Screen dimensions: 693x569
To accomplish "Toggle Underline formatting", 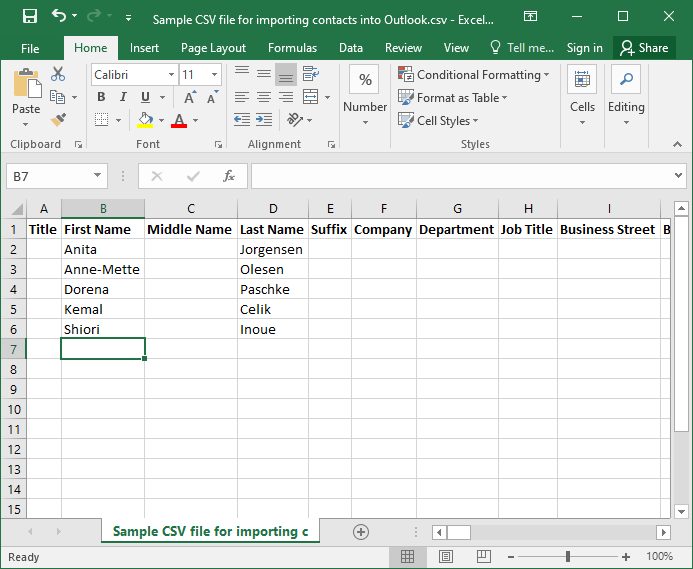I will tap(145, 97).
